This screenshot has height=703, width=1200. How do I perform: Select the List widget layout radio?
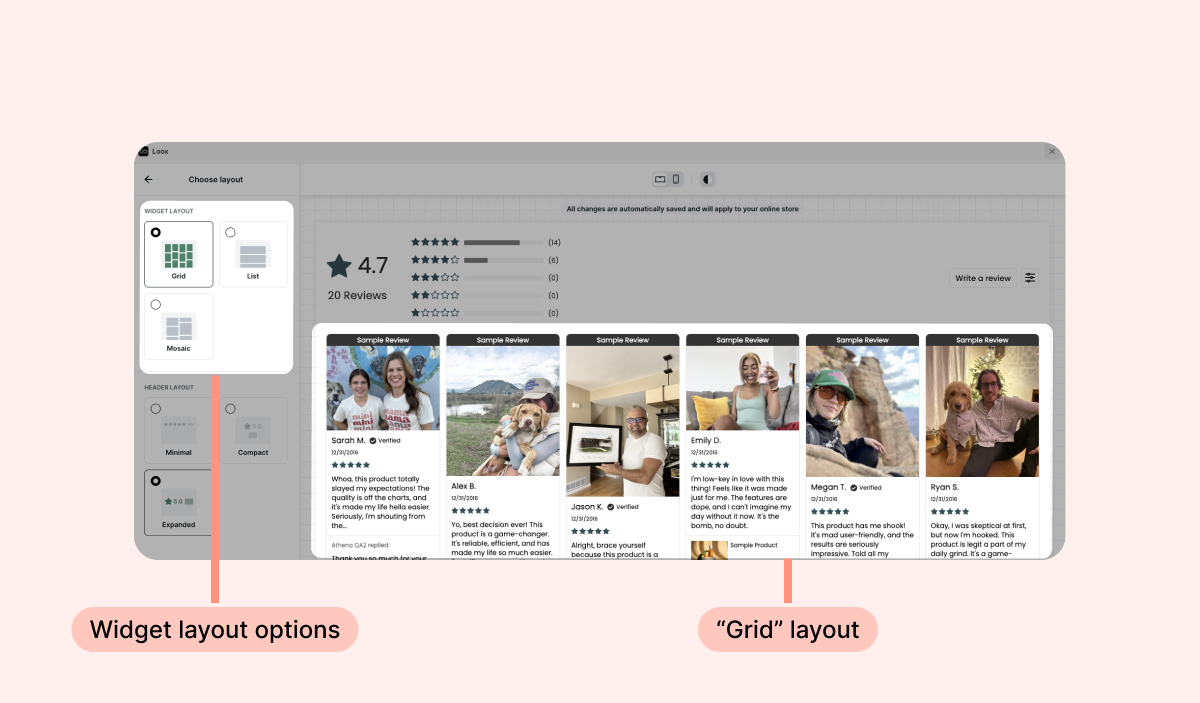(x=231, y=232)
